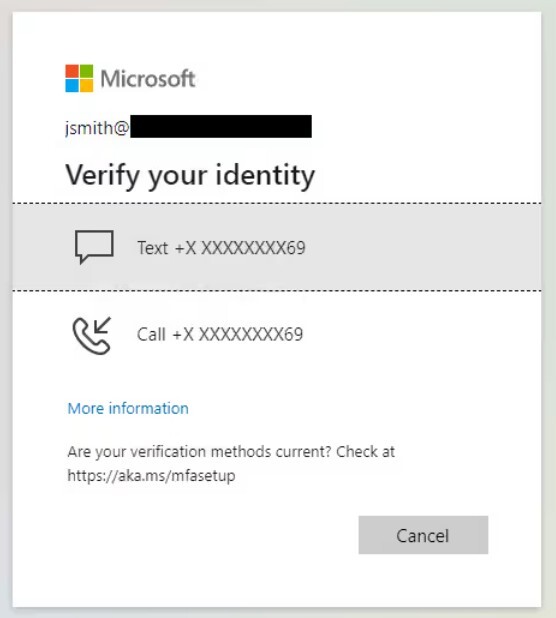
Task: Click the https://aka.ms/mfasetup URL text
Action: [151, 476]
